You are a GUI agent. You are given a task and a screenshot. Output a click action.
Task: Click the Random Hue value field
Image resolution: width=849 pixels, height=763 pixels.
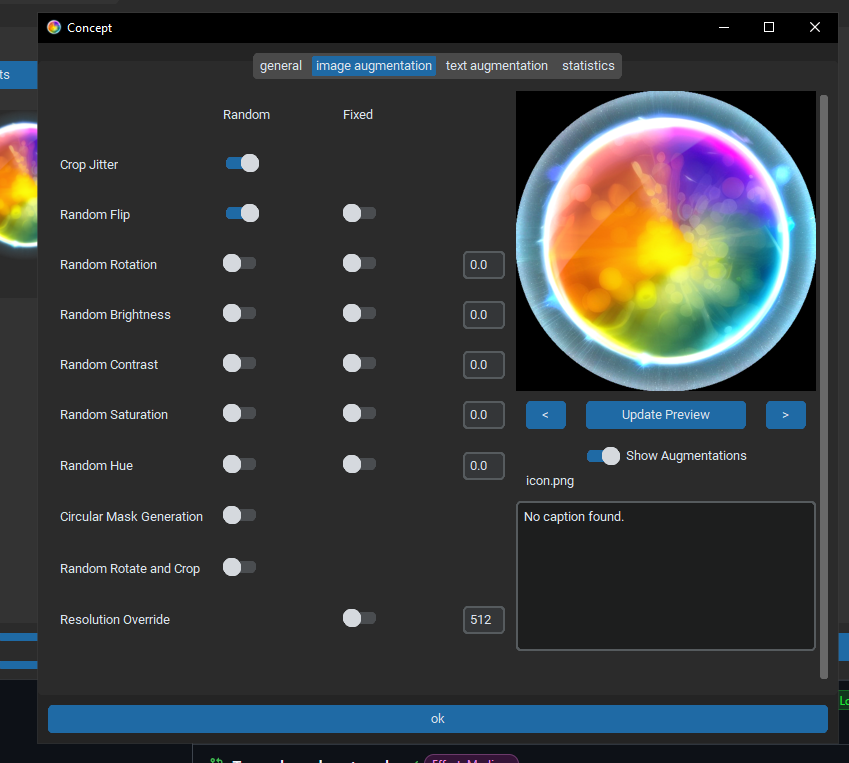point(484,466)
